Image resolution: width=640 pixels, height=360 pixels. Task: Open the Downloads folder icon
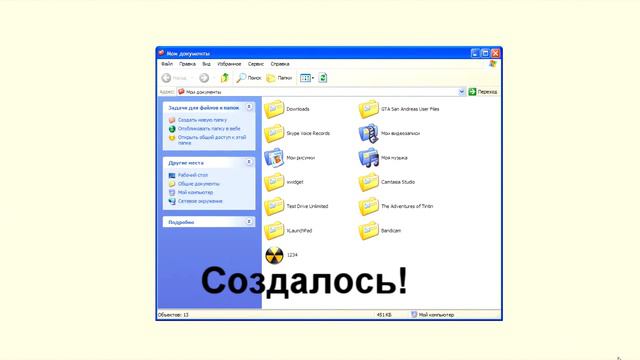[x=274, y=109]
